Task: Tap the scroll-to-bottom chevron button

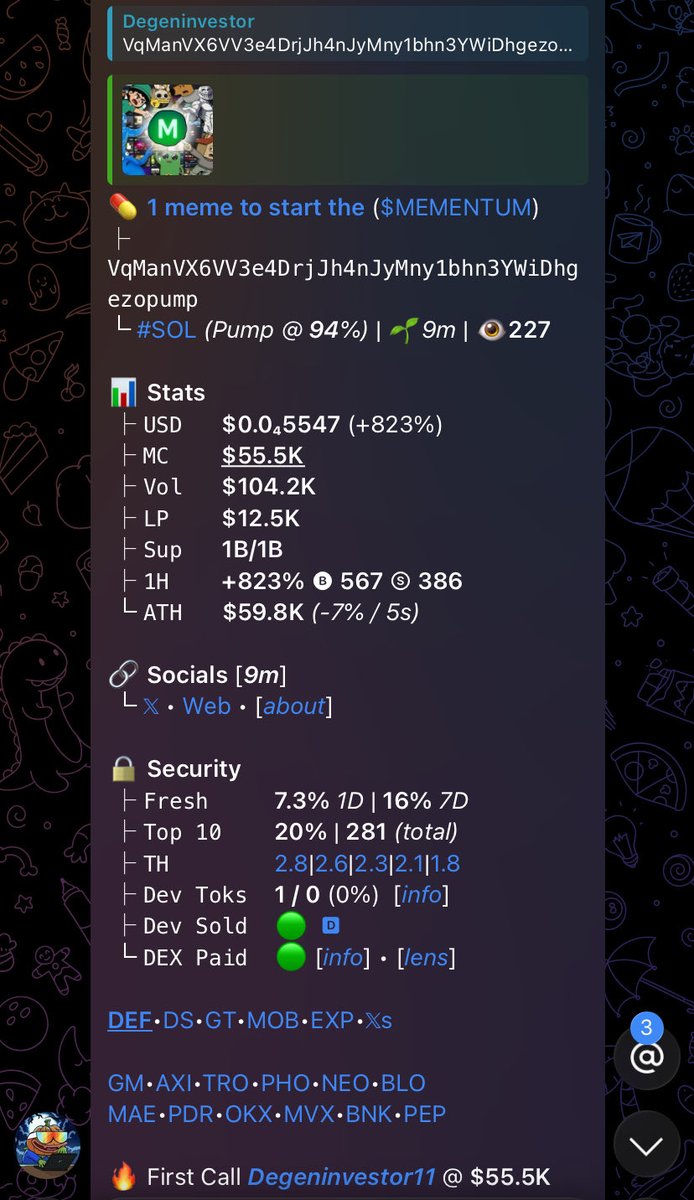Action: pos(646,1145)
